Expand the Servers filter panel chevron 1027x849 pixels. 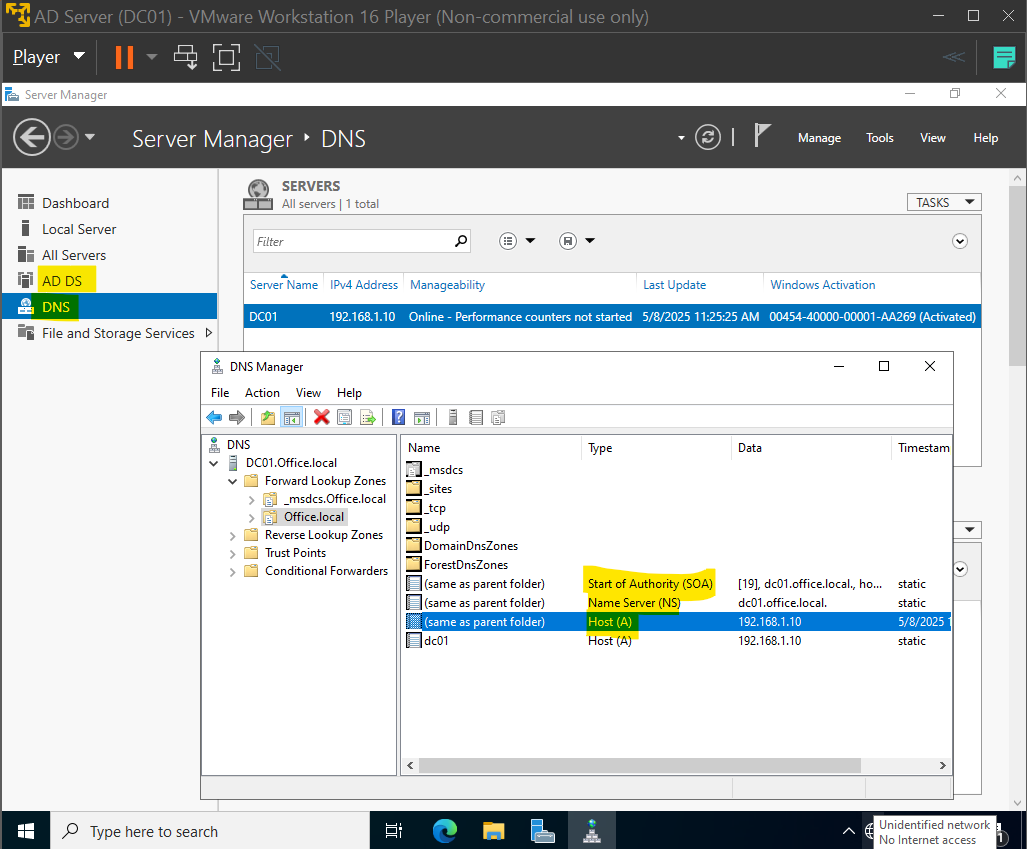960,241
